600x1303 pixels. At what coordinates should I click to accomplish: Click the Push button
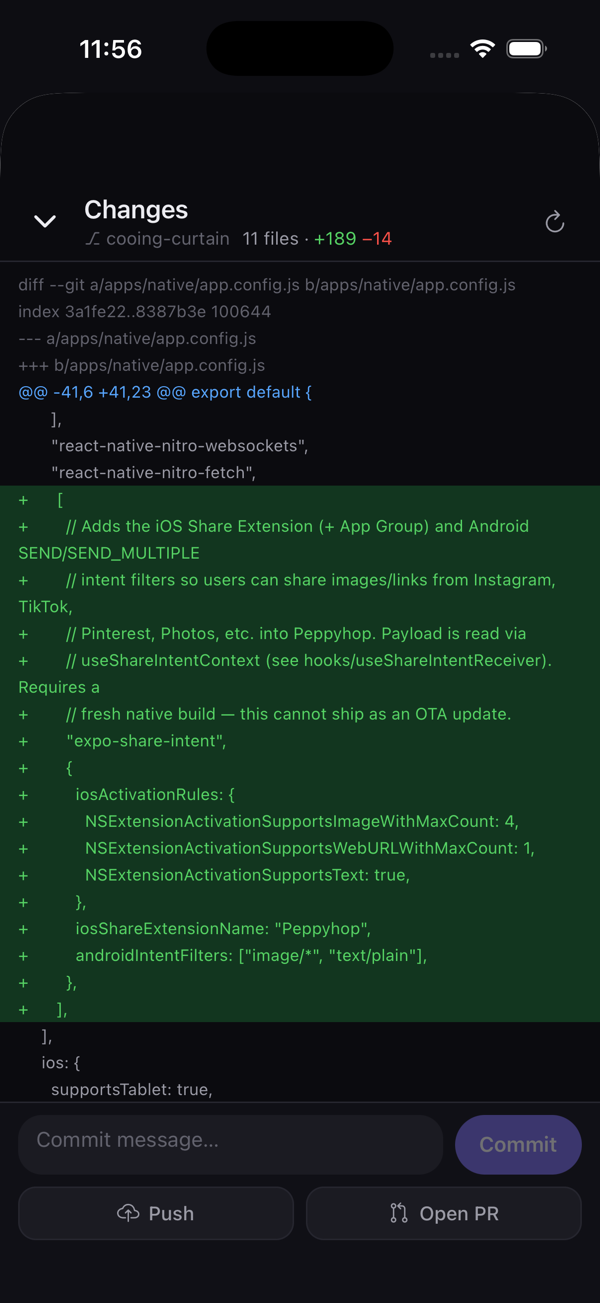pos(156,1213)
